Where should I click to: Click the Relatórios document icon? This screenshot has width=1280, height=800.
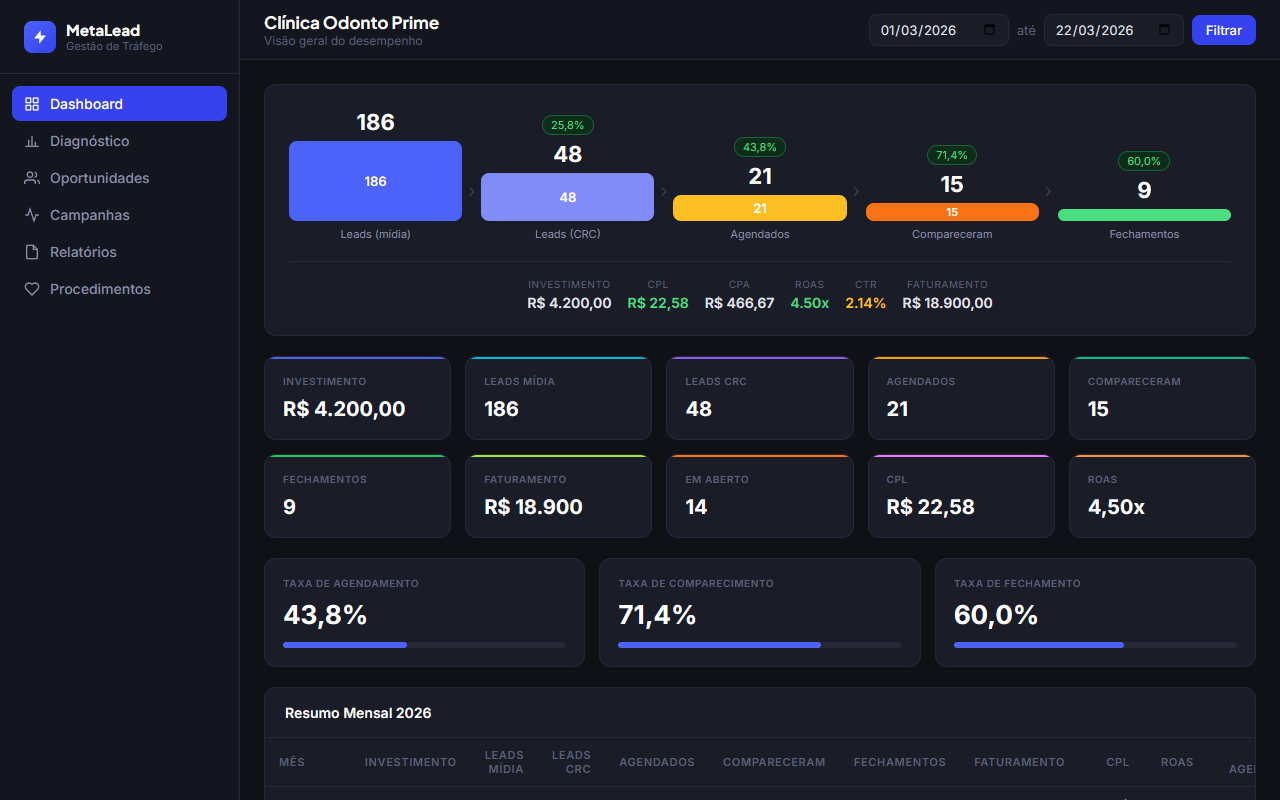pos(32,252)
